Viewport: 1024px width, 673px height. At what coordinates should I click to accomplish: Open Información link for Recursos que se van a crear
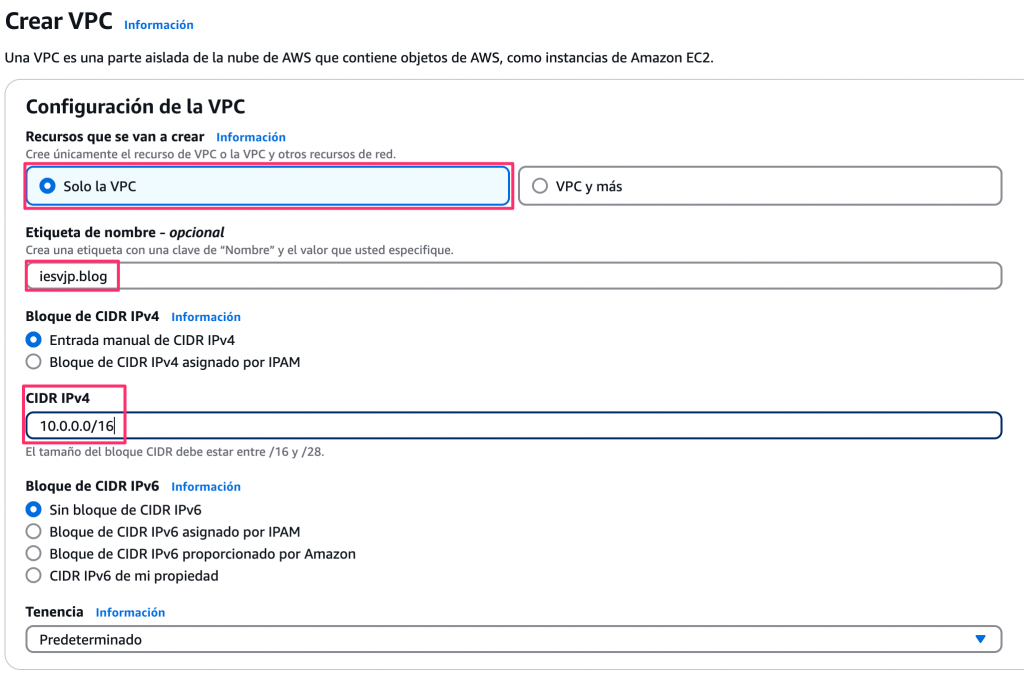click(x=251, y=137)
